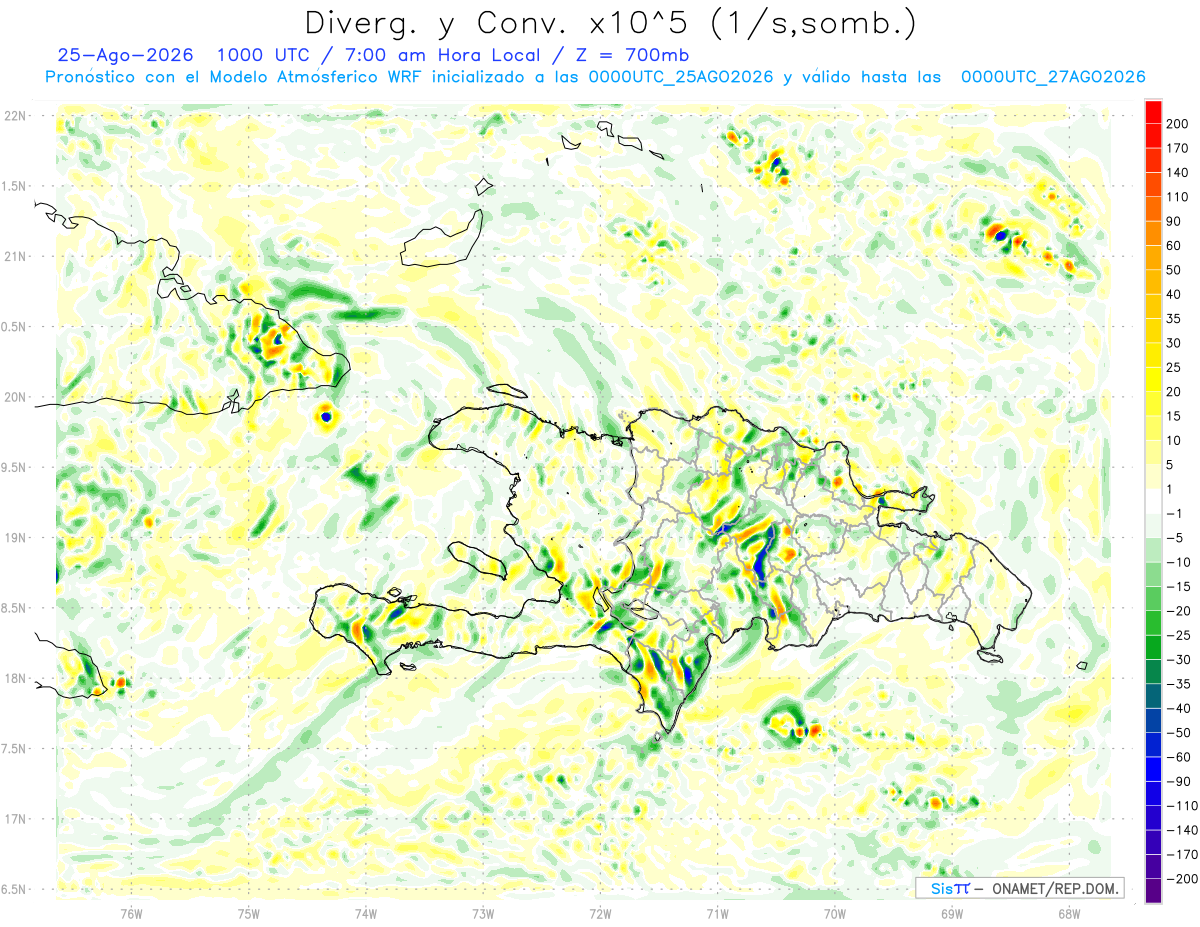This screenshot has width=1200, height=927.
Task: Click the '74W' longitude label
Action: [366, 913]
